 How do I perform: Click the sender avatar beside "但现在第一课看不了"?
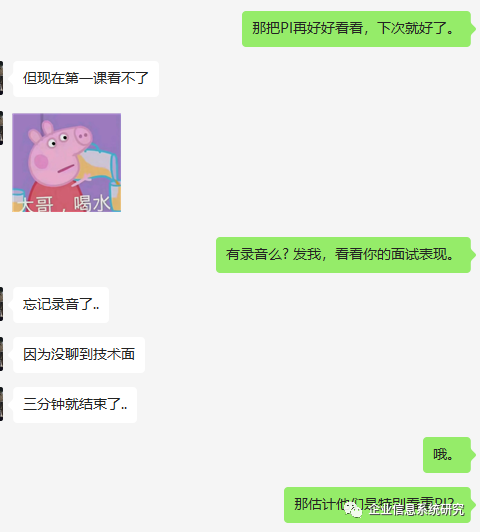[x=1, y=78]
